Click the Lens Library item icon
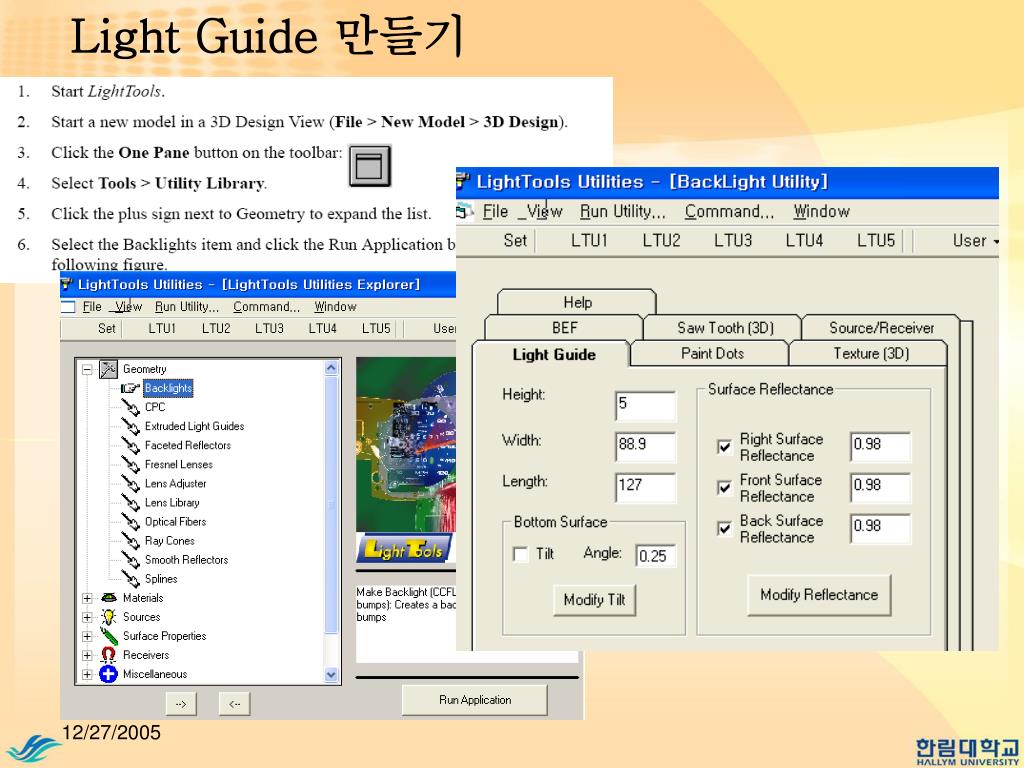 [131, 503]
